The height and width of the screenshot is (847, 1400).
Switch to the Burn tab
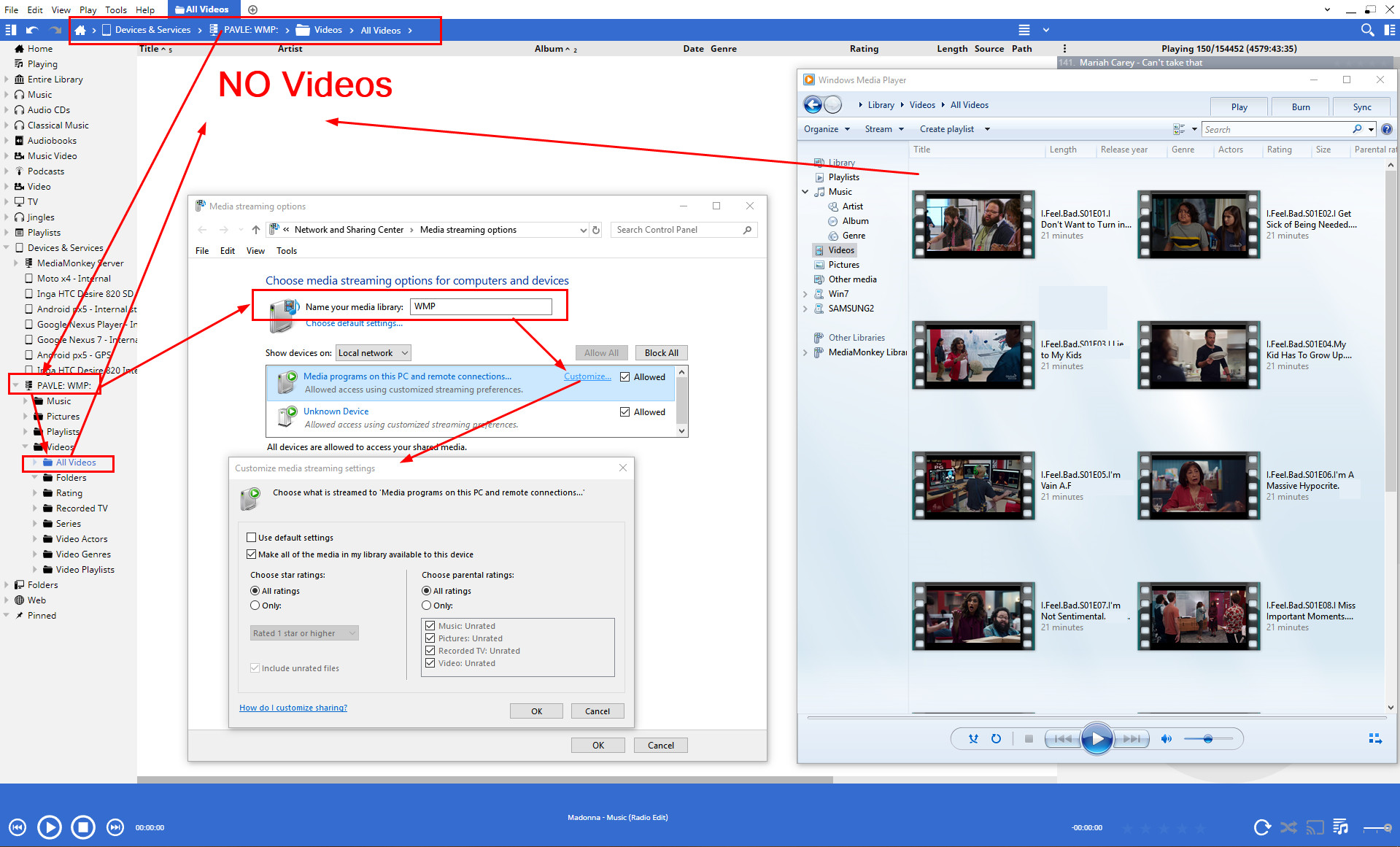(x=1300, y=107)
